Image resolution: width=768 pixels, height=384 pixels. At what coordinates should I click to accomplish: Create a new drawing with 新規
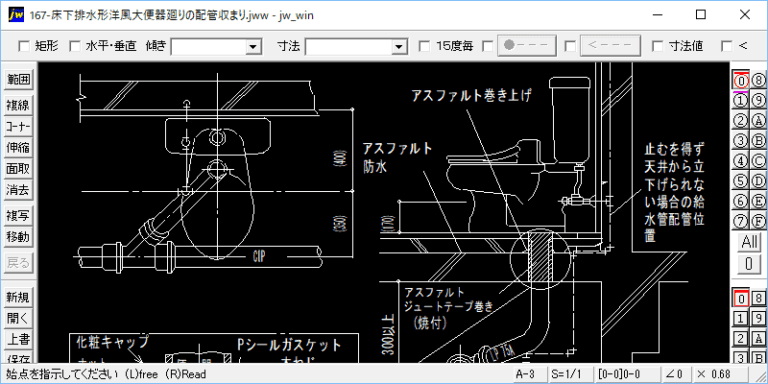(x=18, y=297)
